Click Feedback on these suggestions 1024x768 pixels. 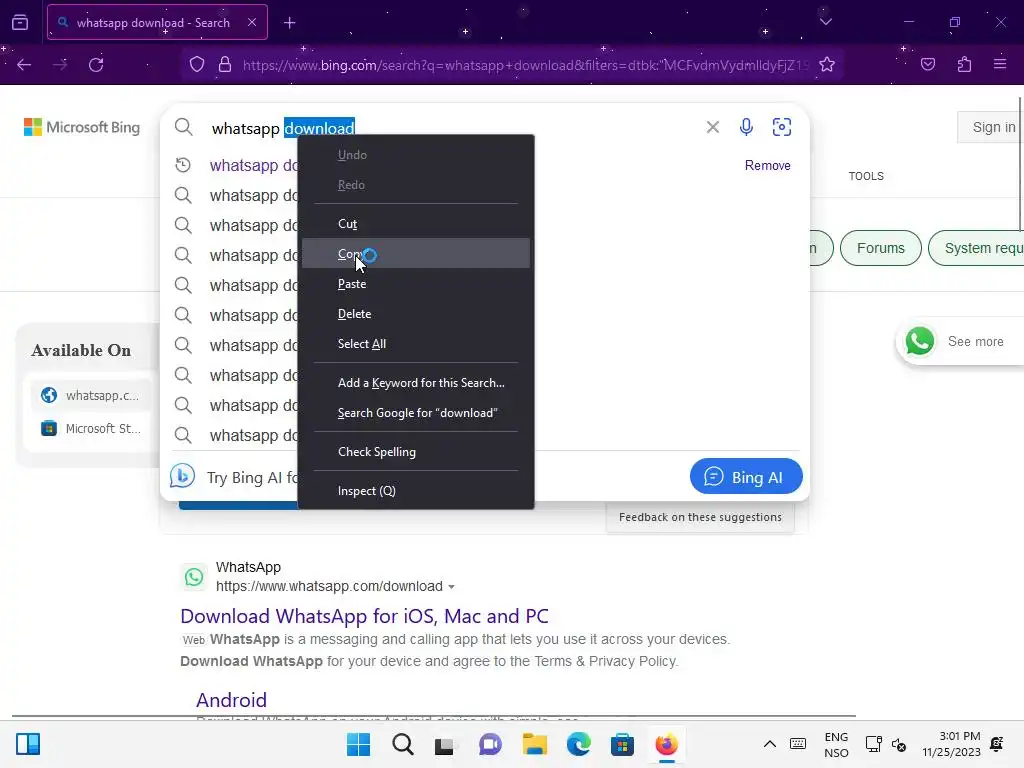700,517
